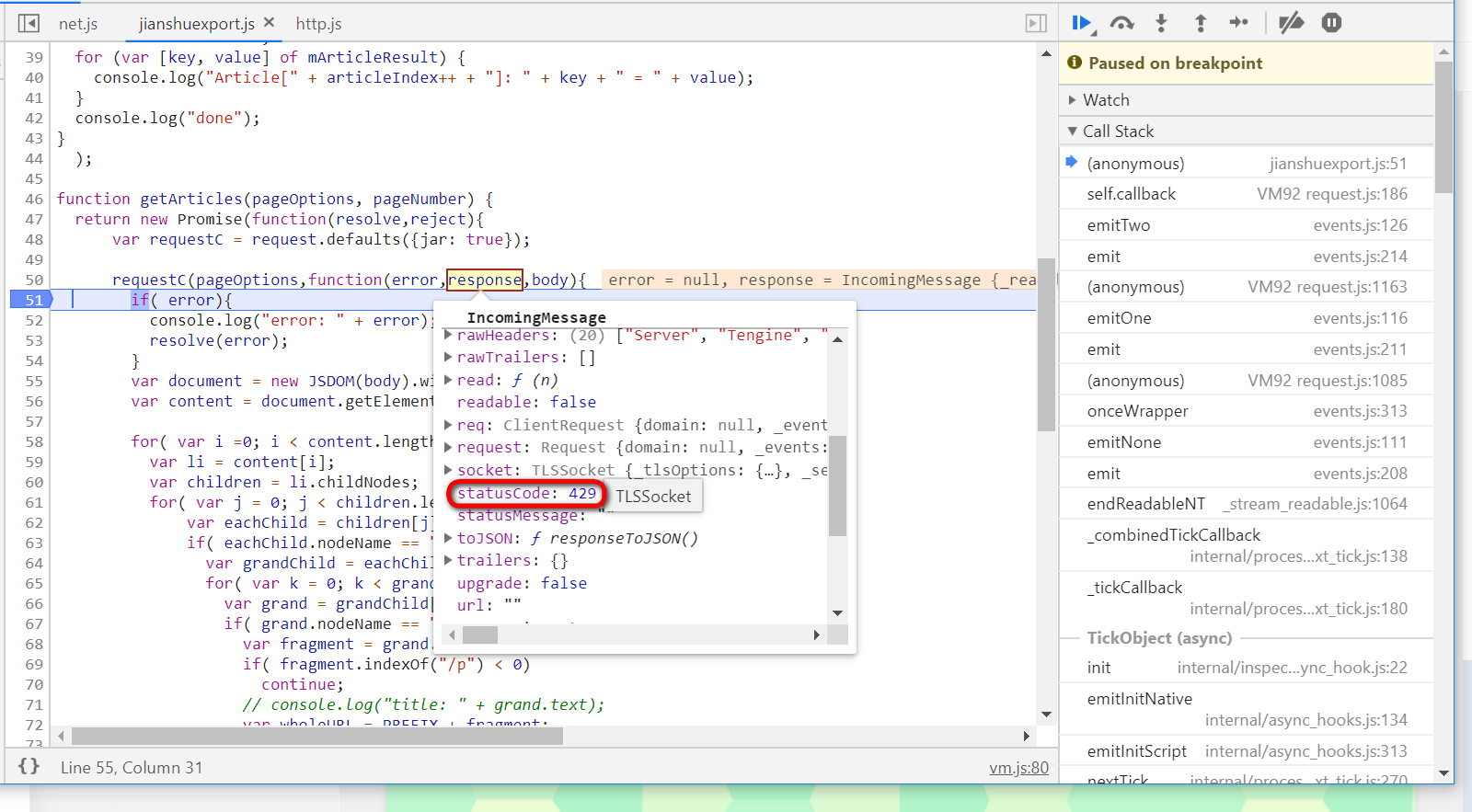Expand req ClientRequest property
The image size is (1472, 812).
[448, 424]
